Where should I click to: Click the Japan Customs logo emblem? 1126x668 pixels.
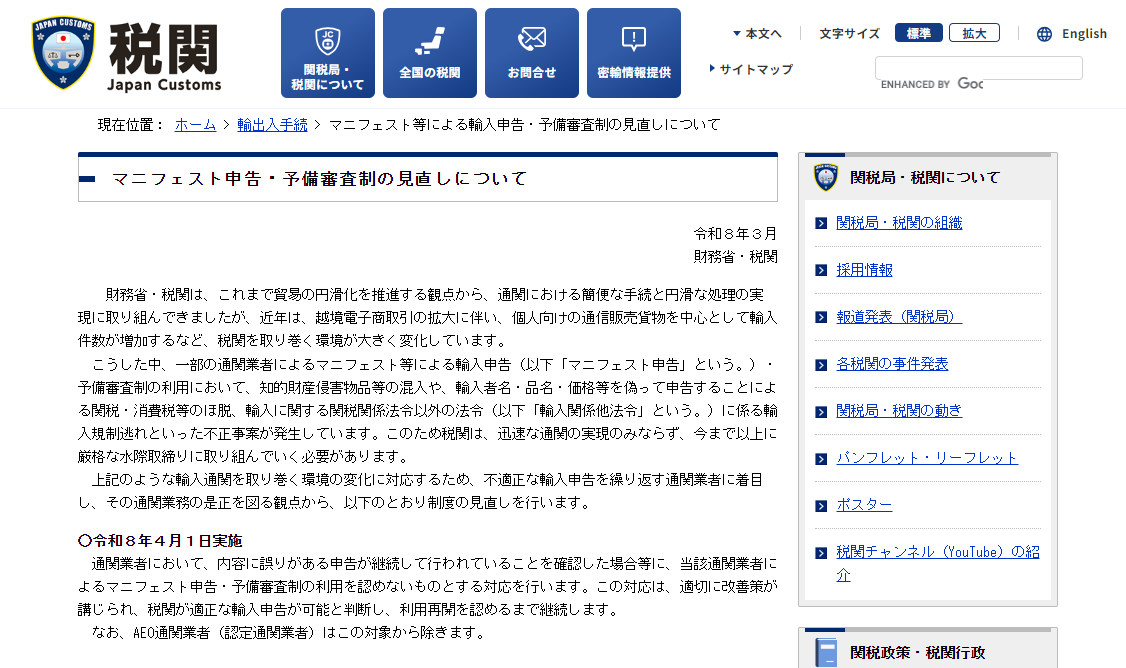pos(64,53)
